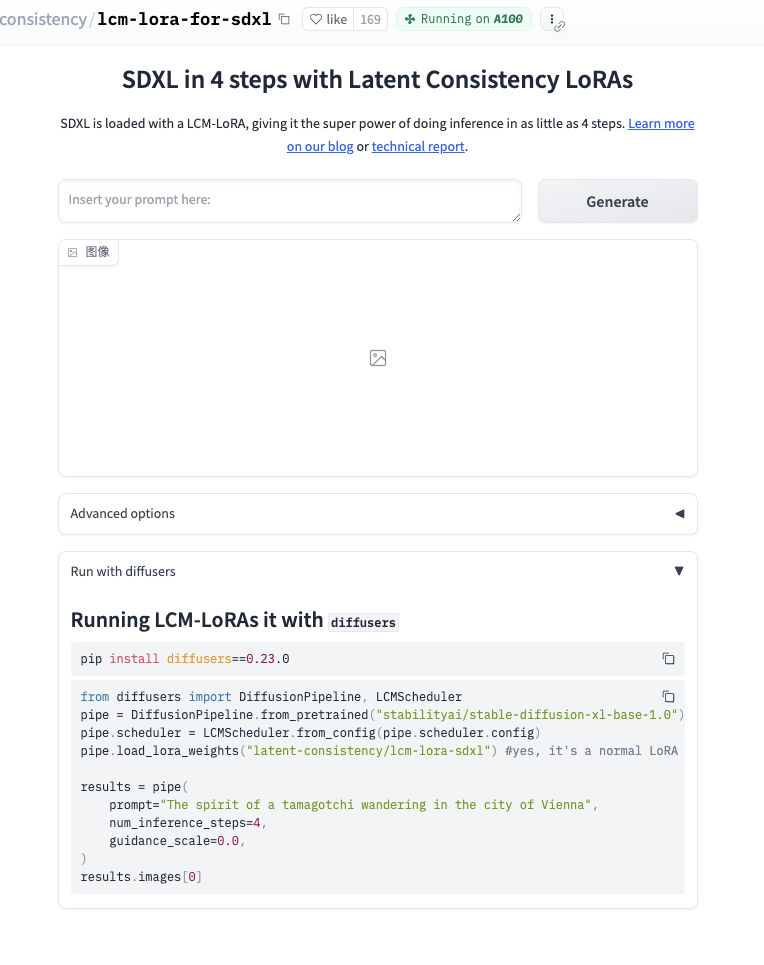Image resolution: width=764 pixels, height=965 pixels.
Task: Focus the 'Insert your prompt here' field
Action: (290, 201)
